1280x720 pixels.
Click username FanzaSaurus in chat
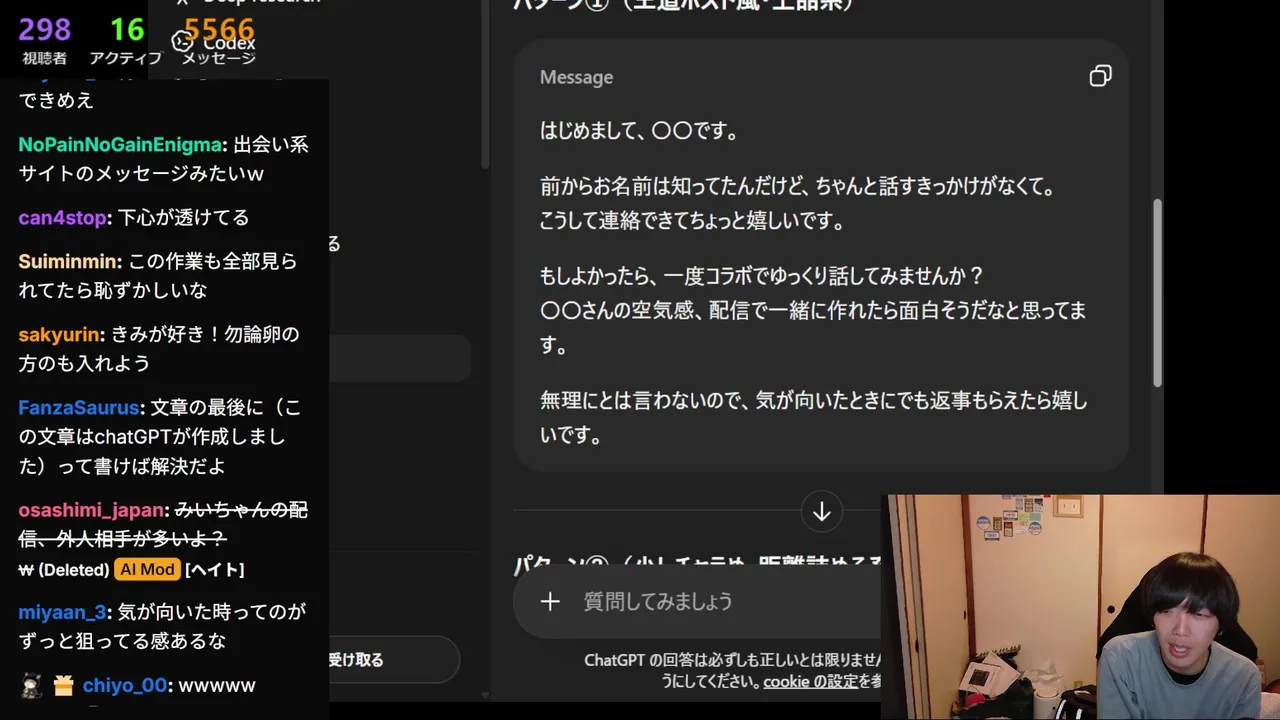(x=79, y=408)
